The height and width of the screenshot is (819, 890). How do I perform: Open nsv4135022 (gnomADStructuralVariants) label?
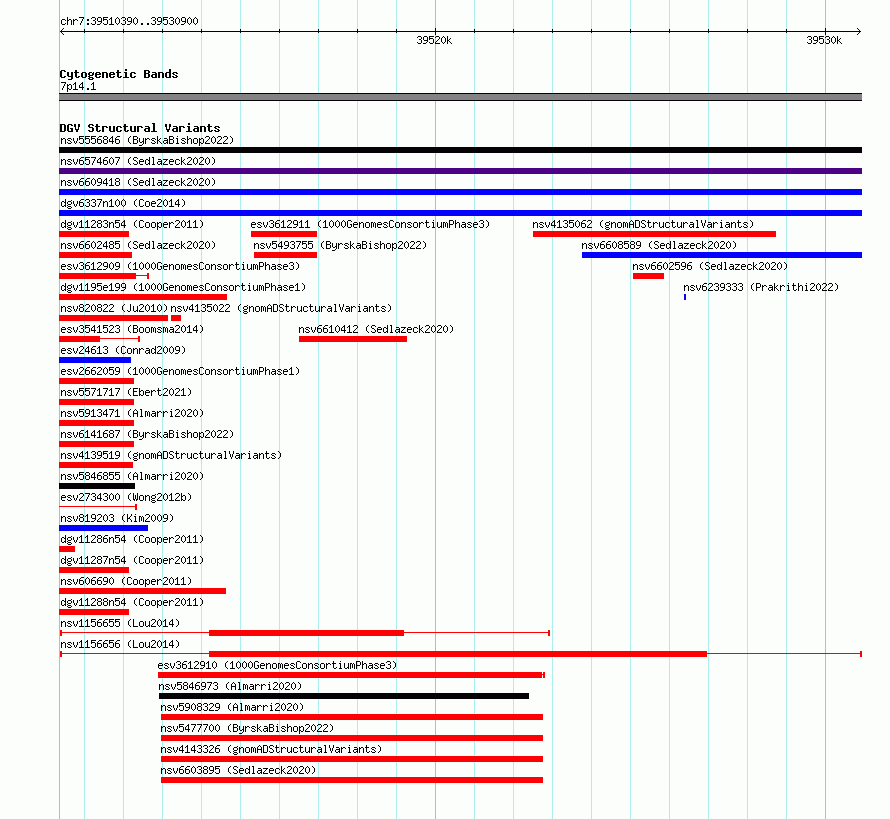(x=281, y=308)
